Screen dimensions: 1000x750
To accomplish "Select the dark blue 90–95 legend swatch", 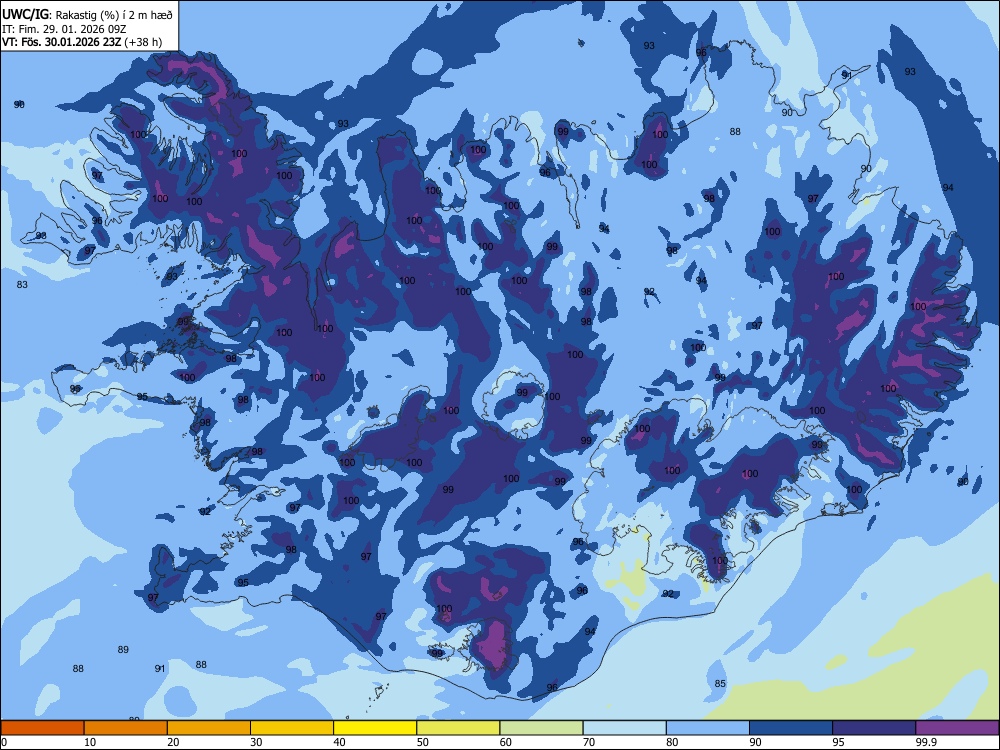I will point(791,728).
